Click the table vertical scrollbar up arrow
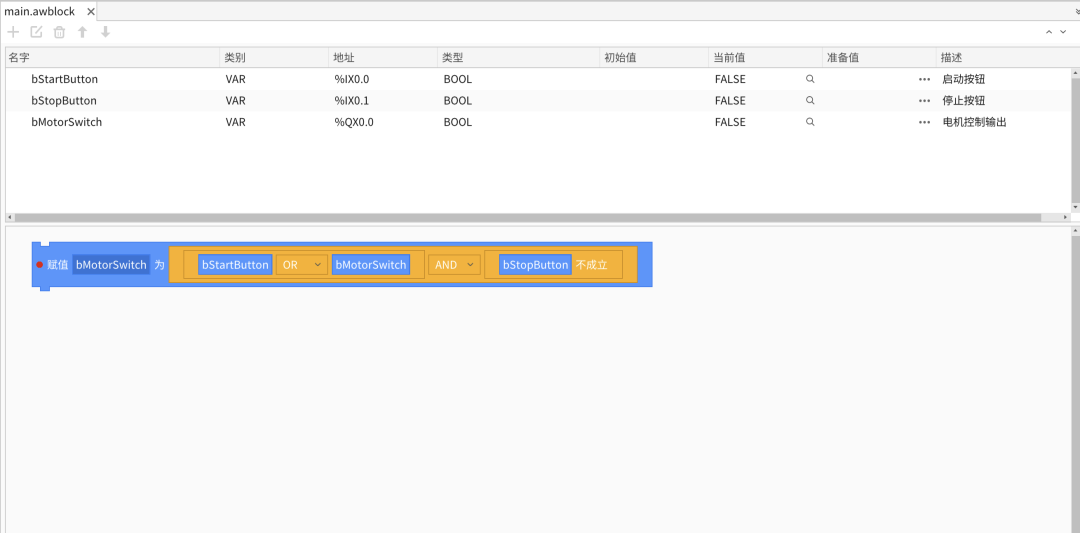1080x533 pixels. click(1076, 72)
